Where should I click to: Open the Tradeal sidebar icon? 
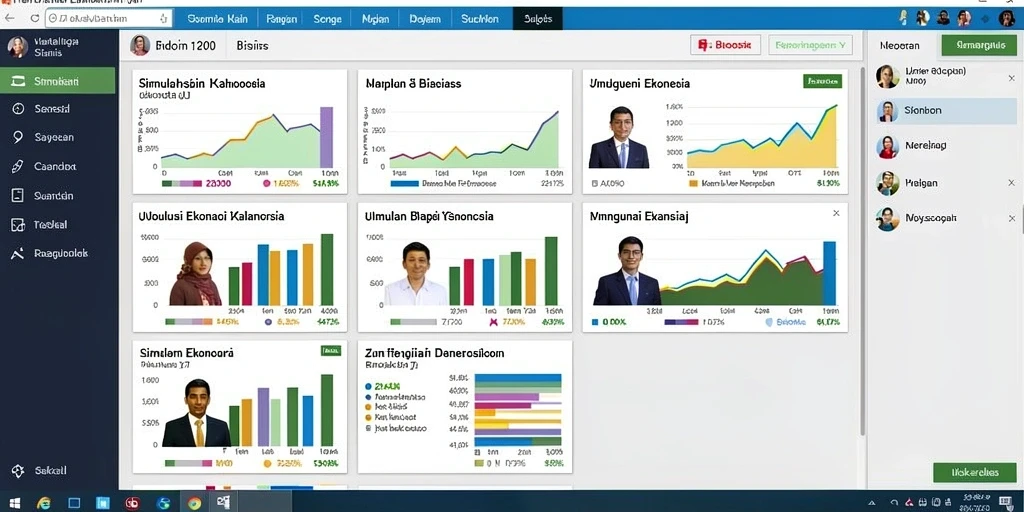pos(18,225)
